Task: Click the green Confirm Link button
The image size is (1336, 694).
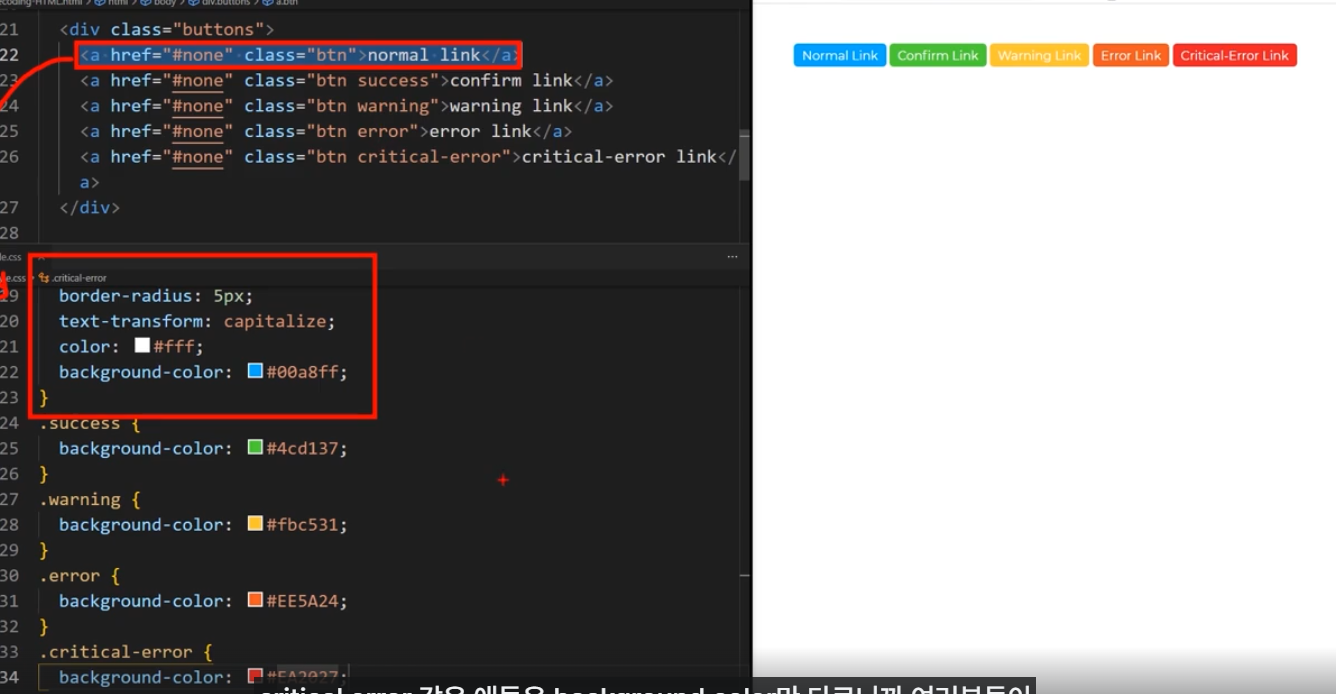Action: point(938,55)
